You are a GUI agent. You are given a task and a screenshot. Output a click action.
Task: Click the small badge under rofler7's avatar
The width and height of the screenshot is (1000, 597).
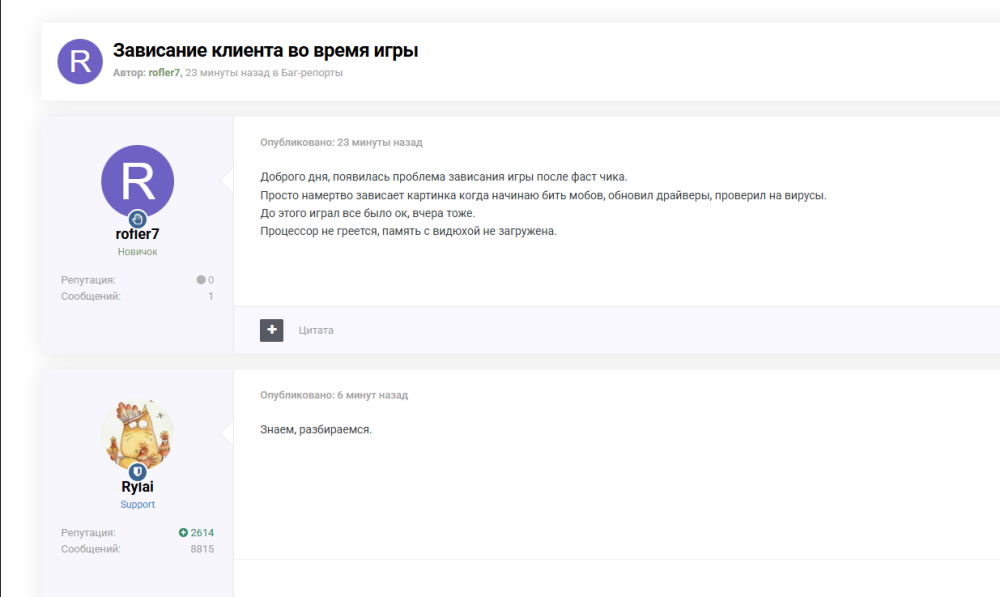click(x=137, y=218)
